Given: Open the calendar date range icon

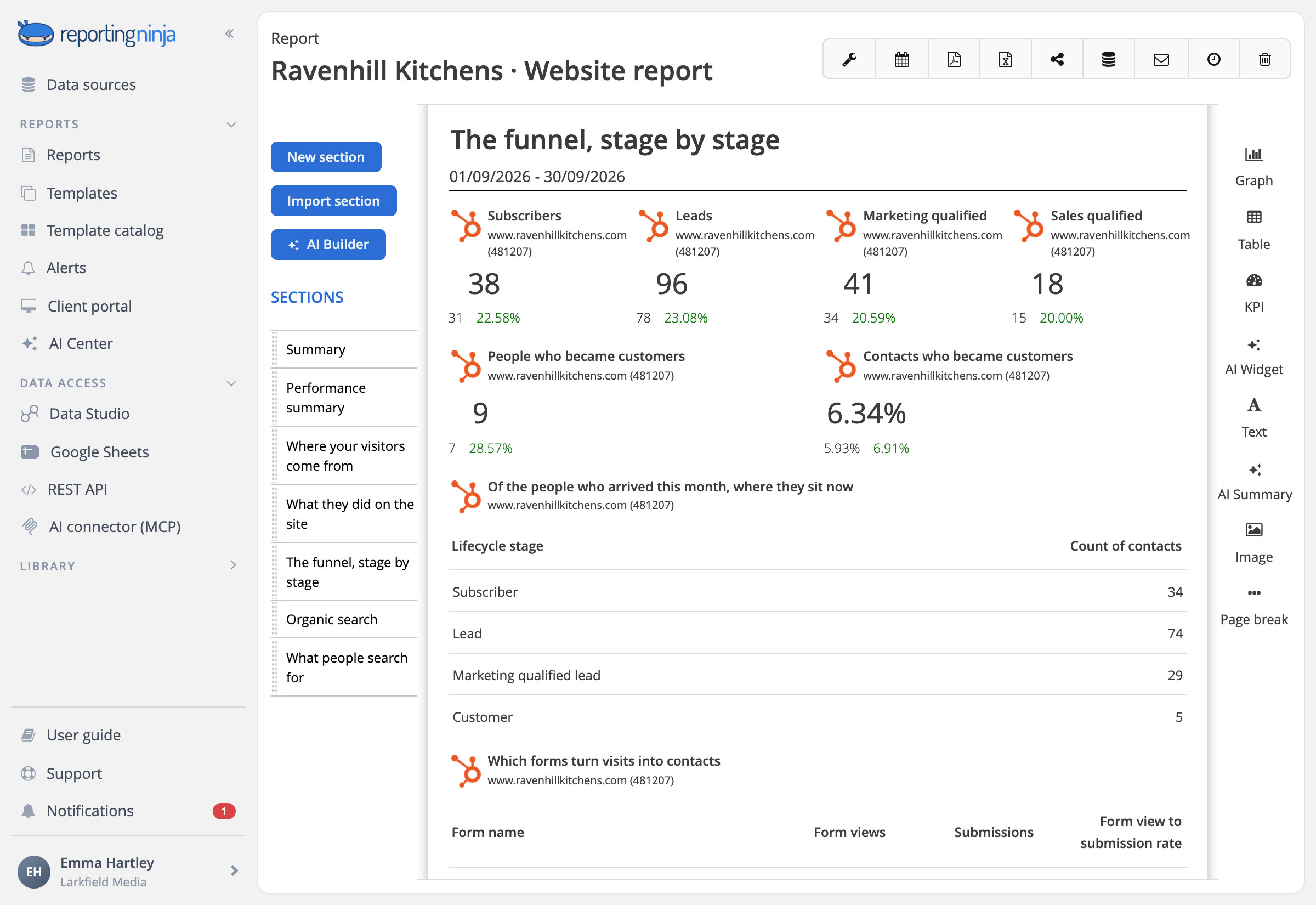Looking at the screenshot, I should pyautogui.click(x=901, y=59).
